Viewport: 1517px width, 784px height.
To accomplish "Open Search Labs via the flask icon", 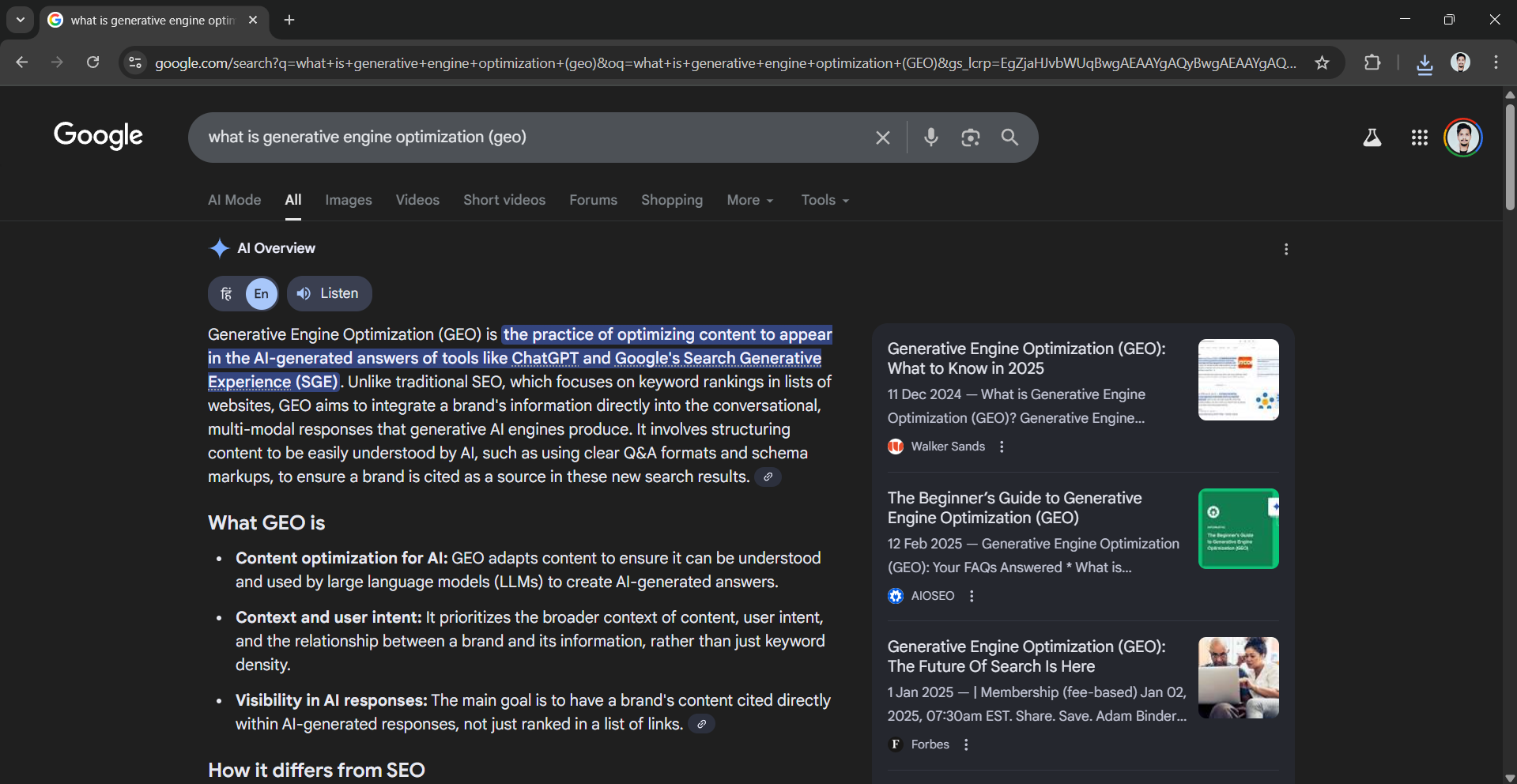I will [1373, 137].
